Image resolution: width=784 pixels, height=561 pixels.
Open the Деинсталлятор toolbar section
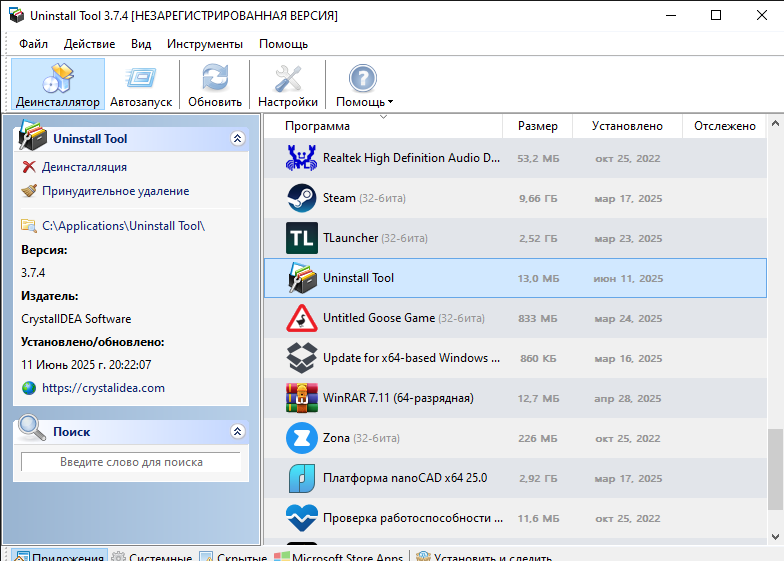point(58,84)
